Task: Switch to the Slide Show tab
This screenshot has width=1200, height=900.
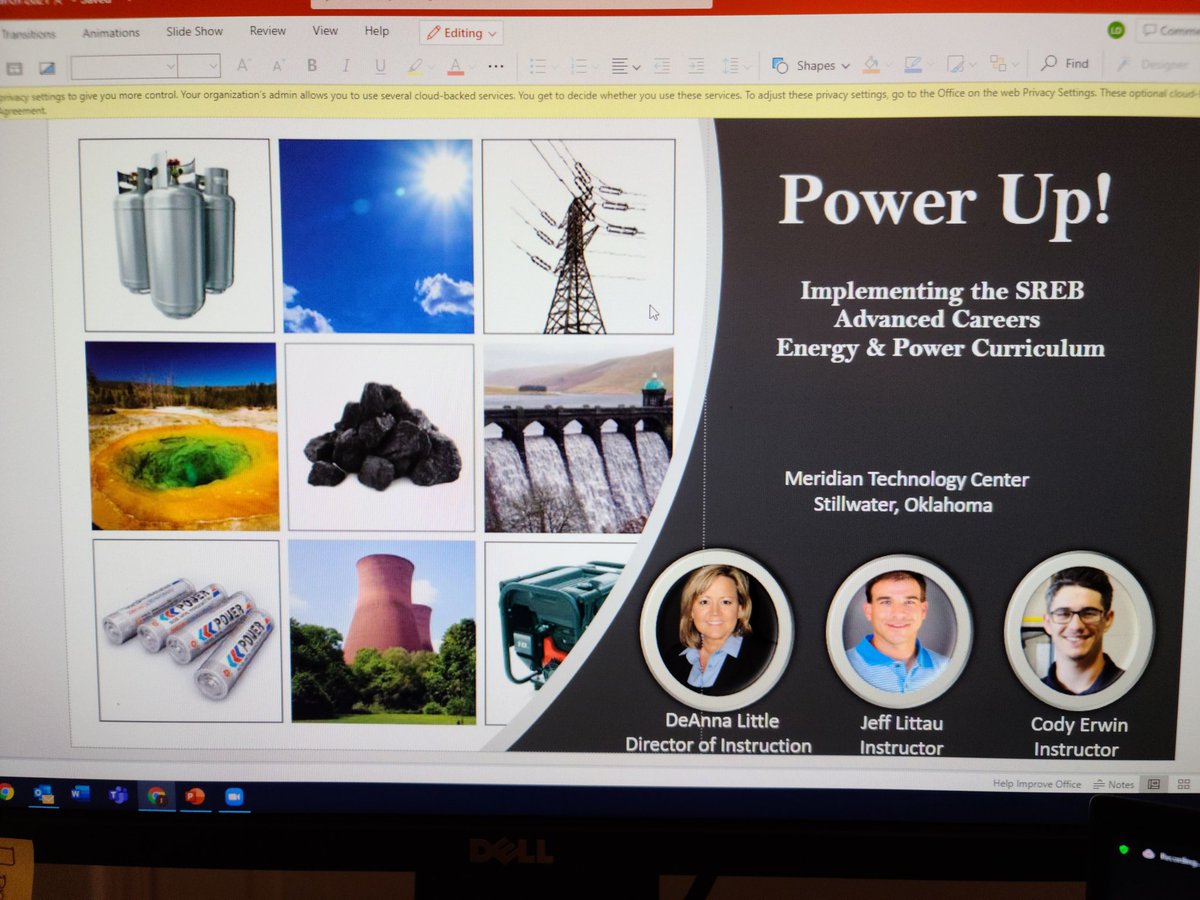Action: pos(194,31)
